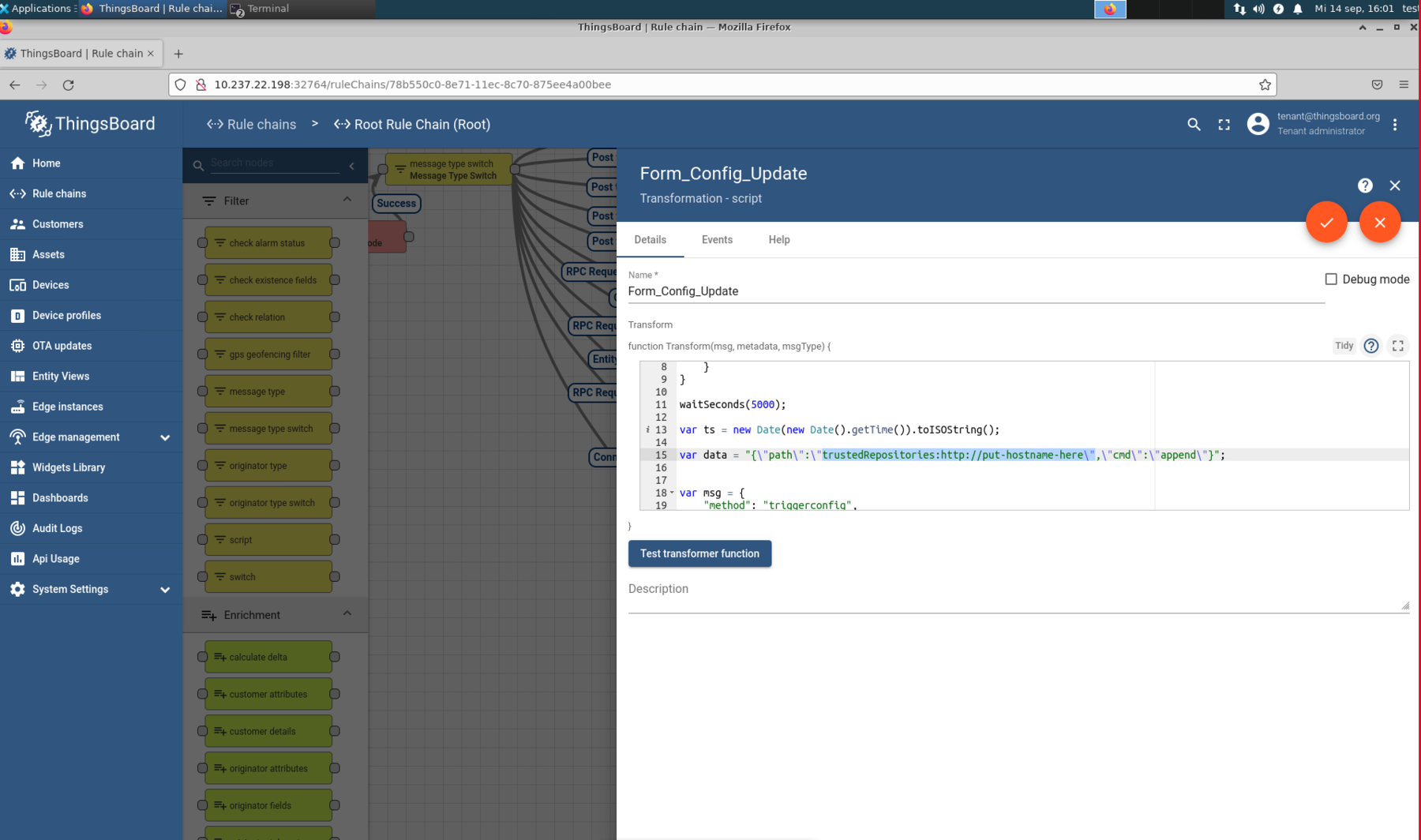Apply changes with the orange checkmark button

click(1326, 223)
